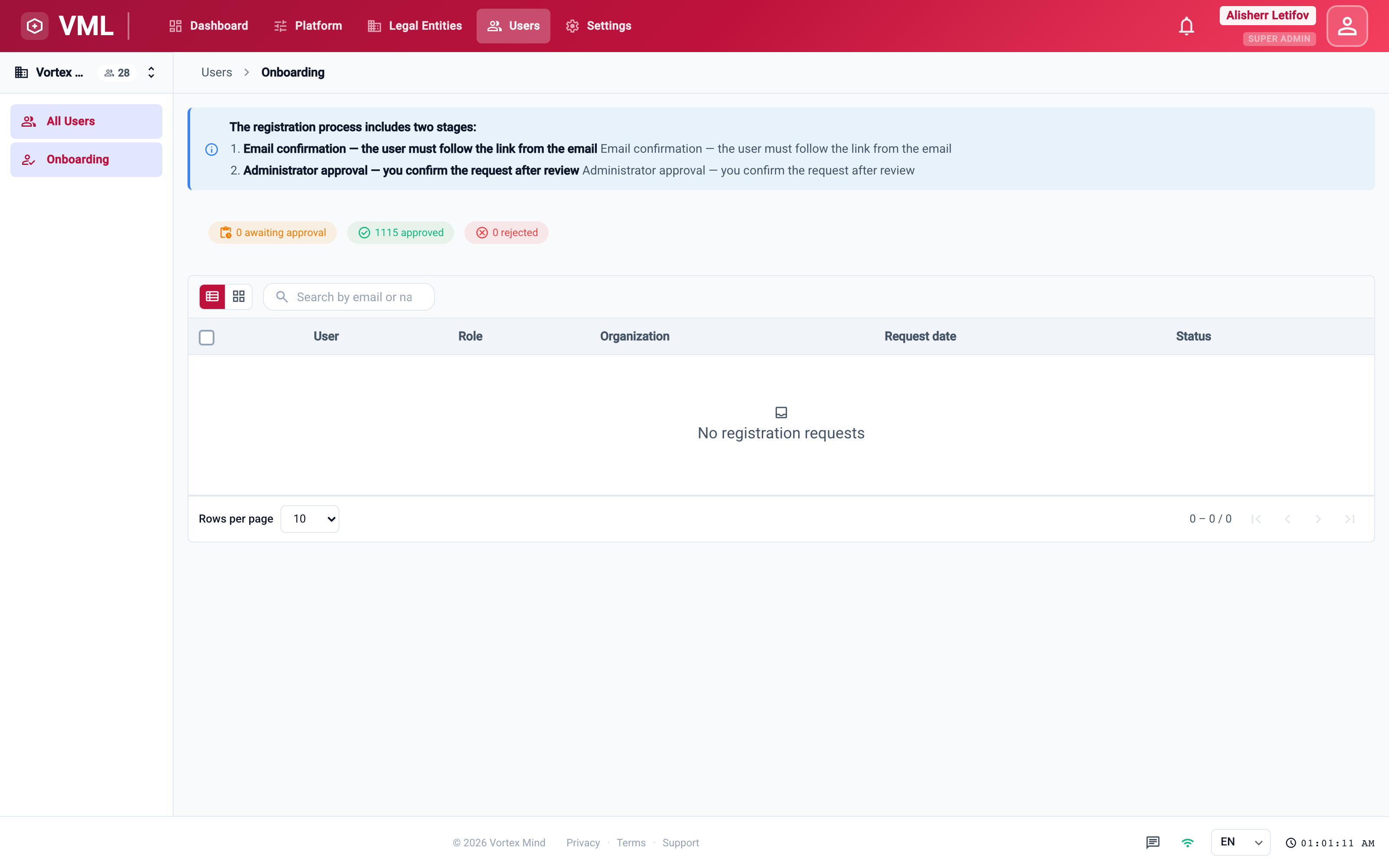Click the 28 members count badge
The image size is (1389, 868).
coord(117,73)
